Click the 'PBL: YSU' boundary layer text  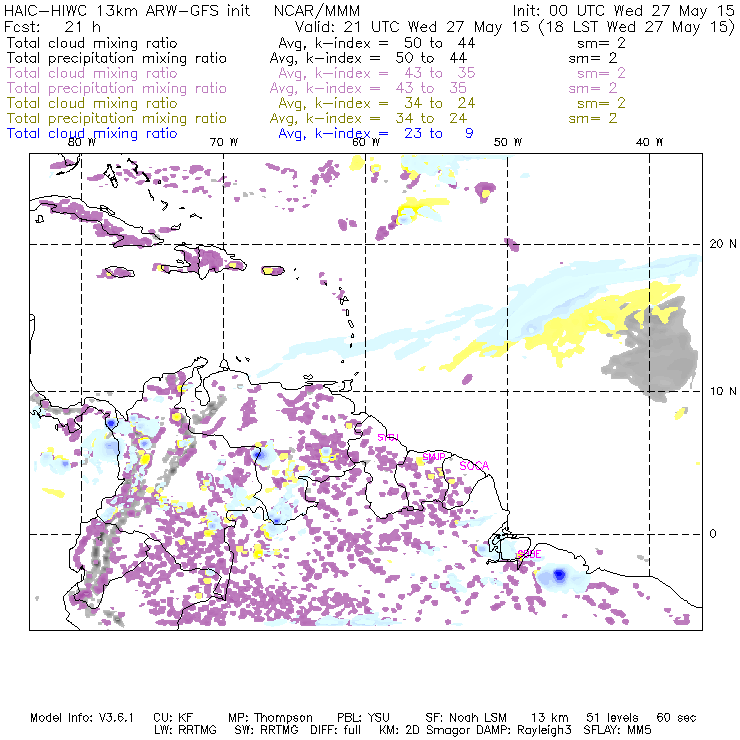point(363,718)
